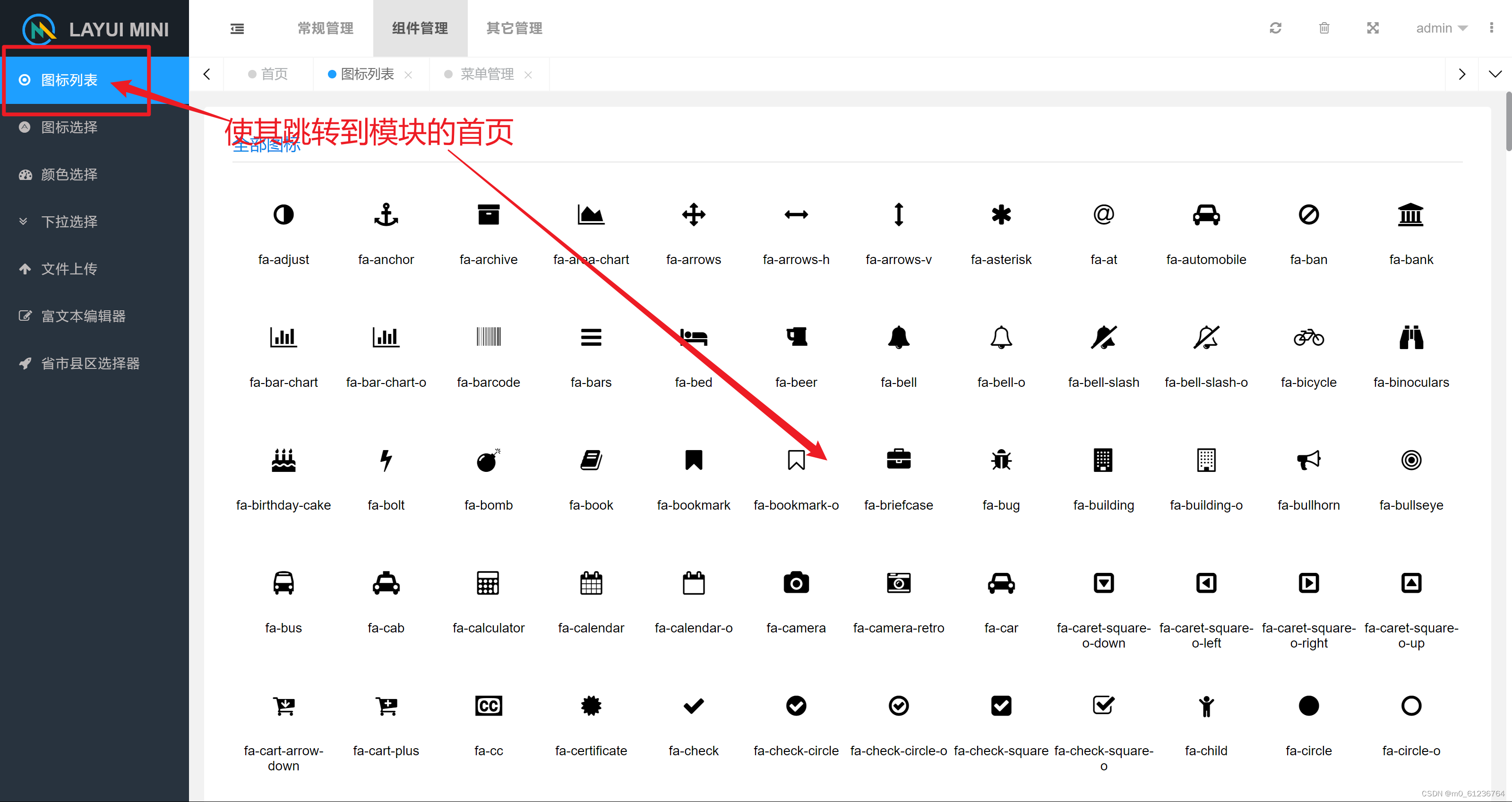Switch to the 常规管理 menu
Image resolution: width=1512 pixels, height=802 pixels.
point(325,27)
